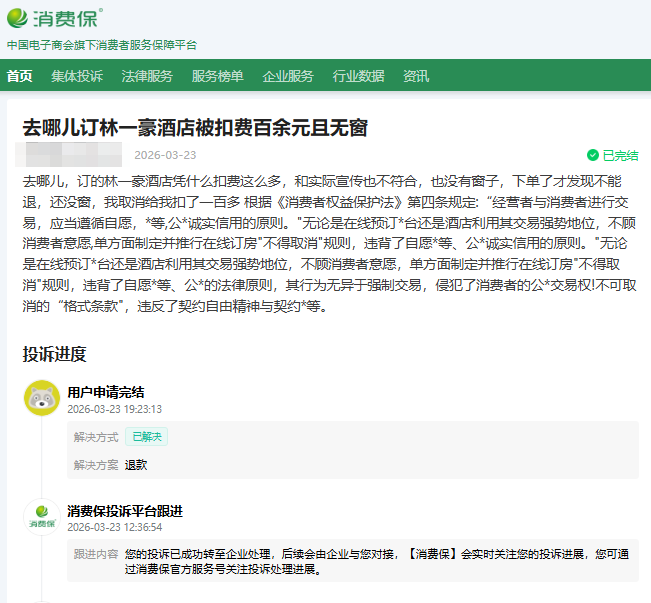Select 服务榜单 from the navigation bar
Viewport: 651px width, 603px height.
tap(217, 76)
